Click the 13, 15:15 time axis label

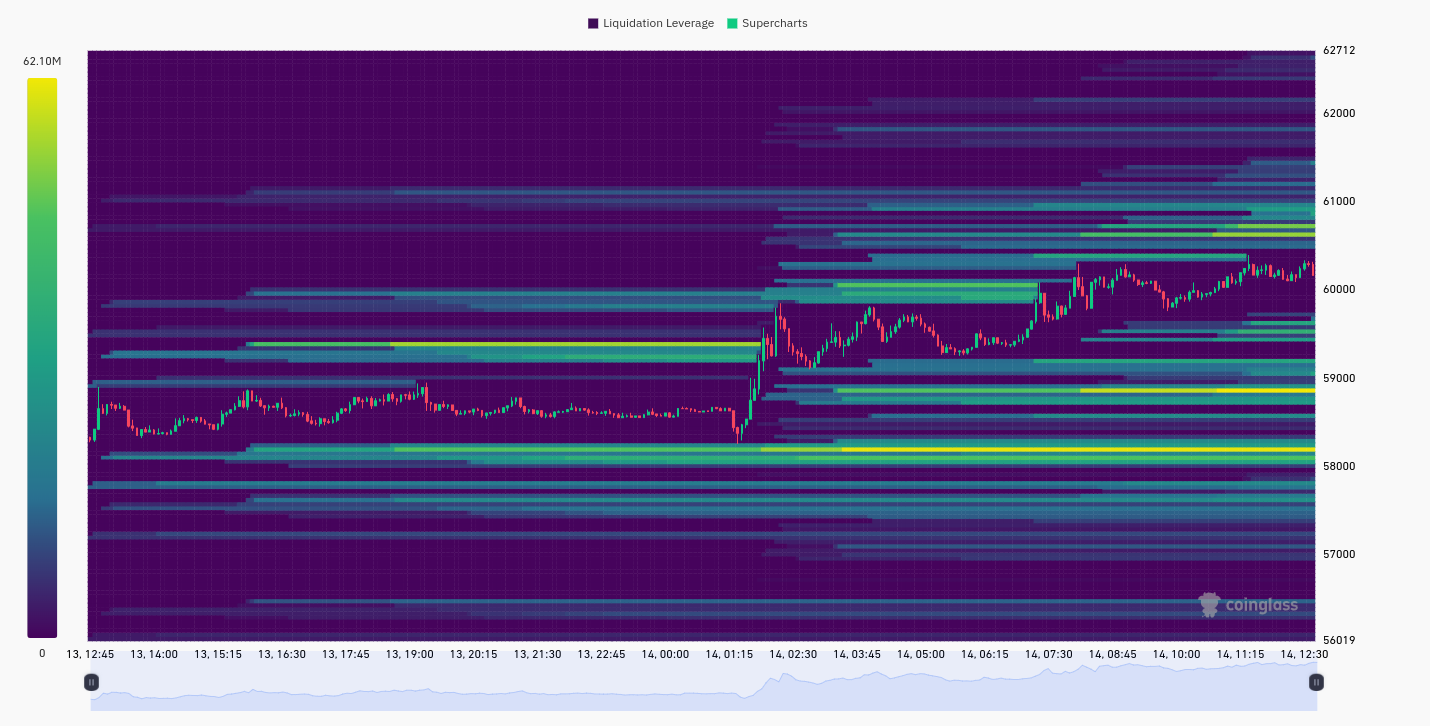[218, 654]
